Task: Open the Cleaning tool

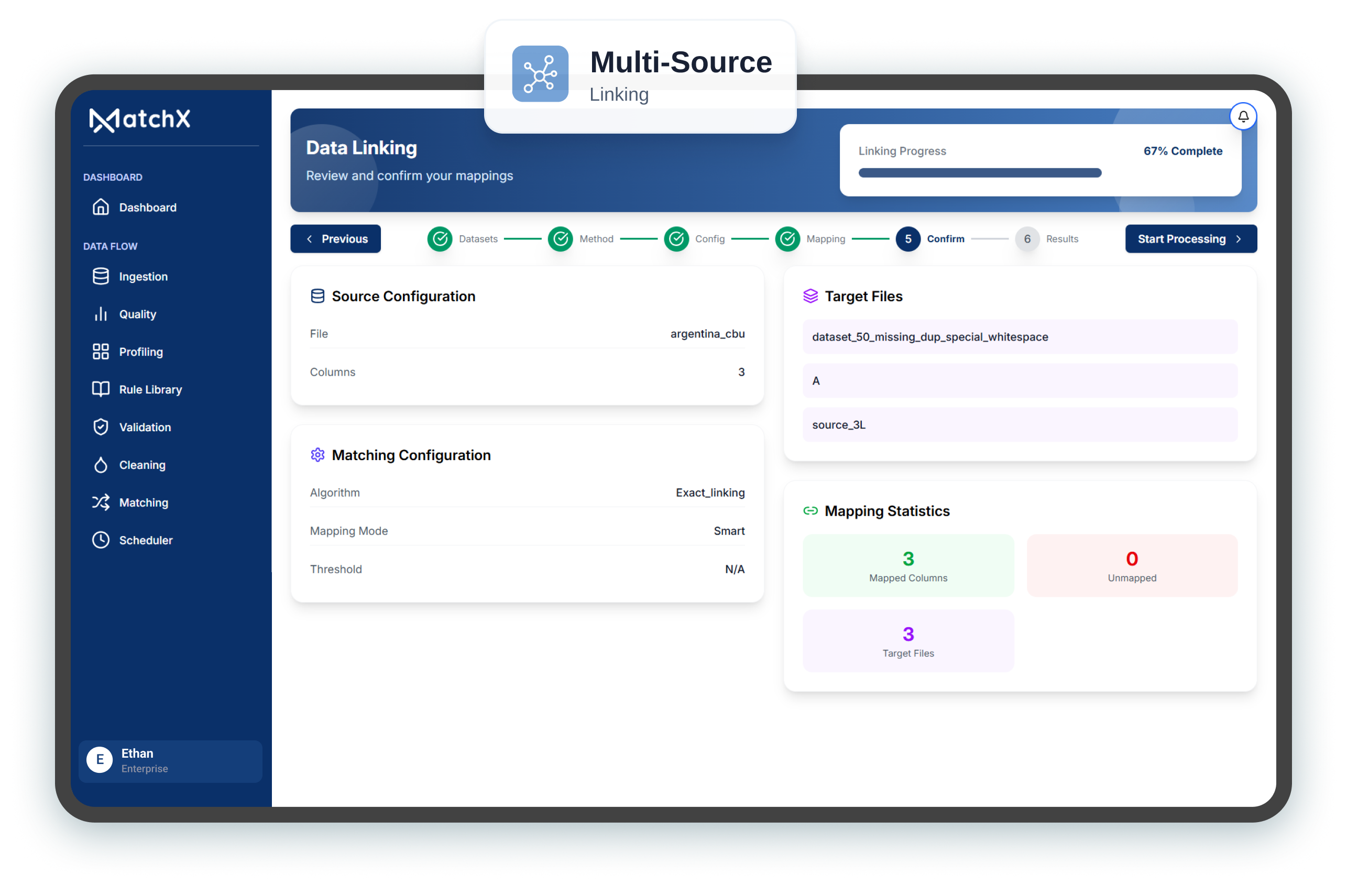Action: pos(141,465)
